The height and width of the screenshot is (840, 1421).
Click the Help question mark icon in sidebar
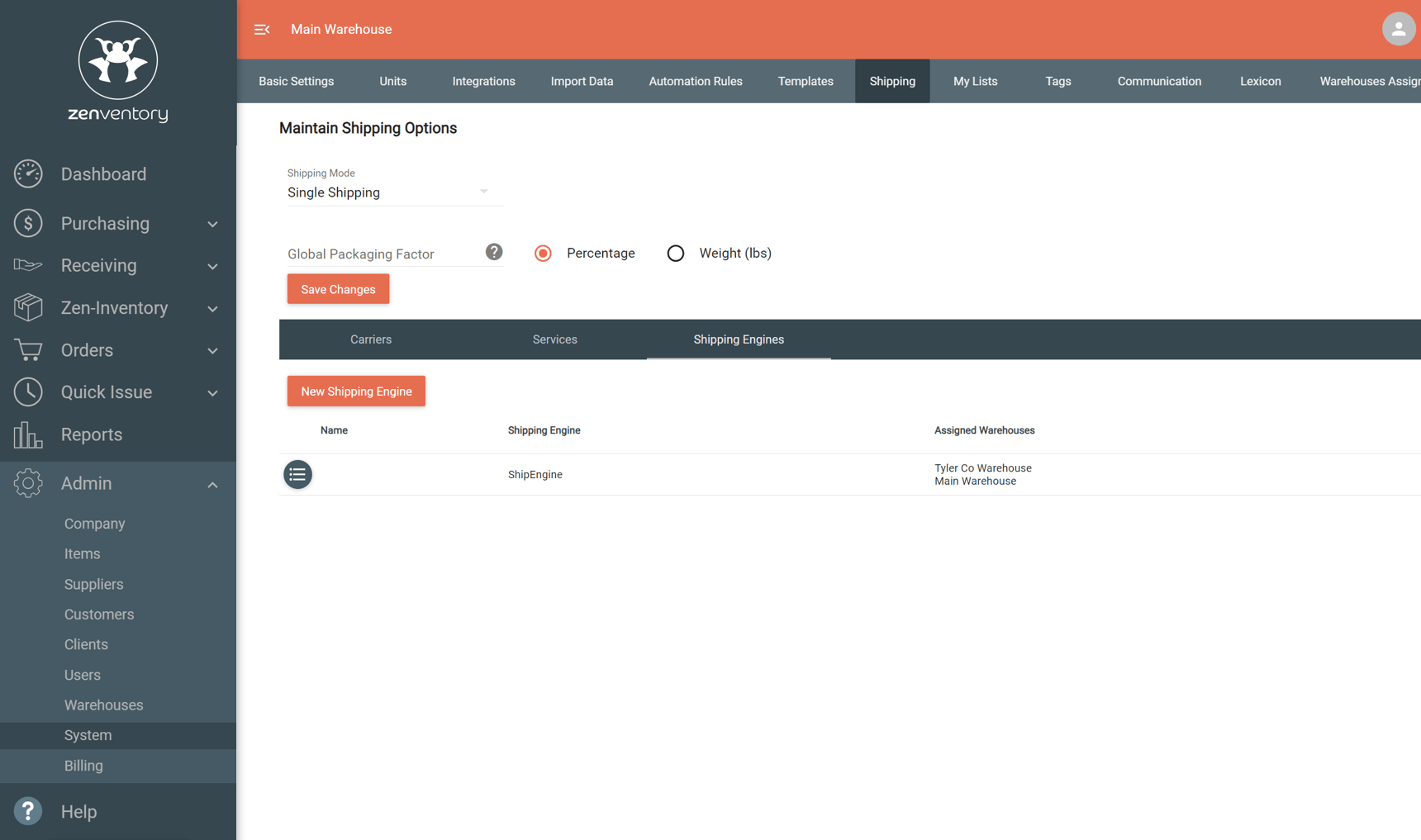pos(28,811)
